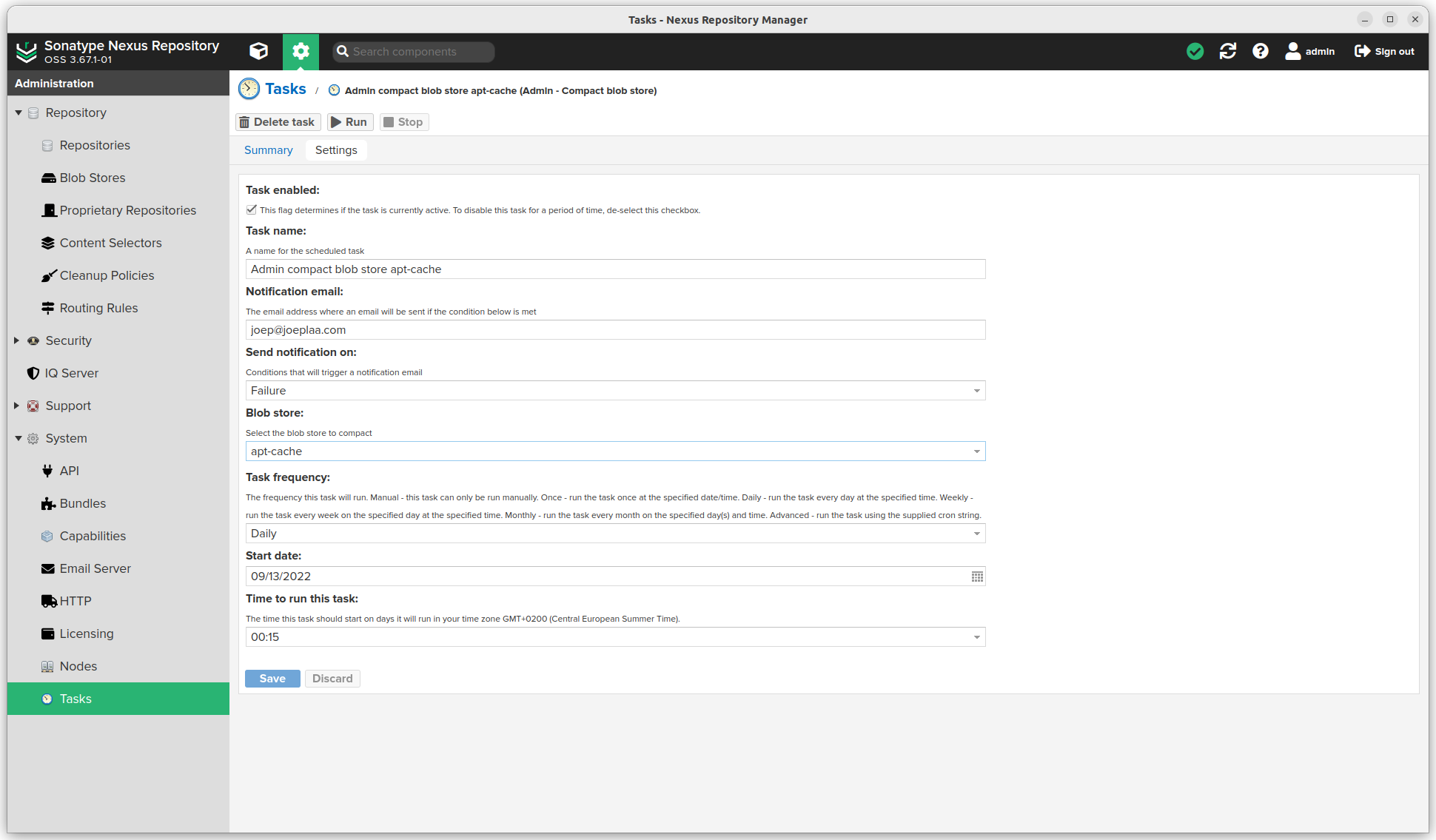Collapse the System tree section
Viewport: 1436px width, 840px height.
click(x=18, y=438)
